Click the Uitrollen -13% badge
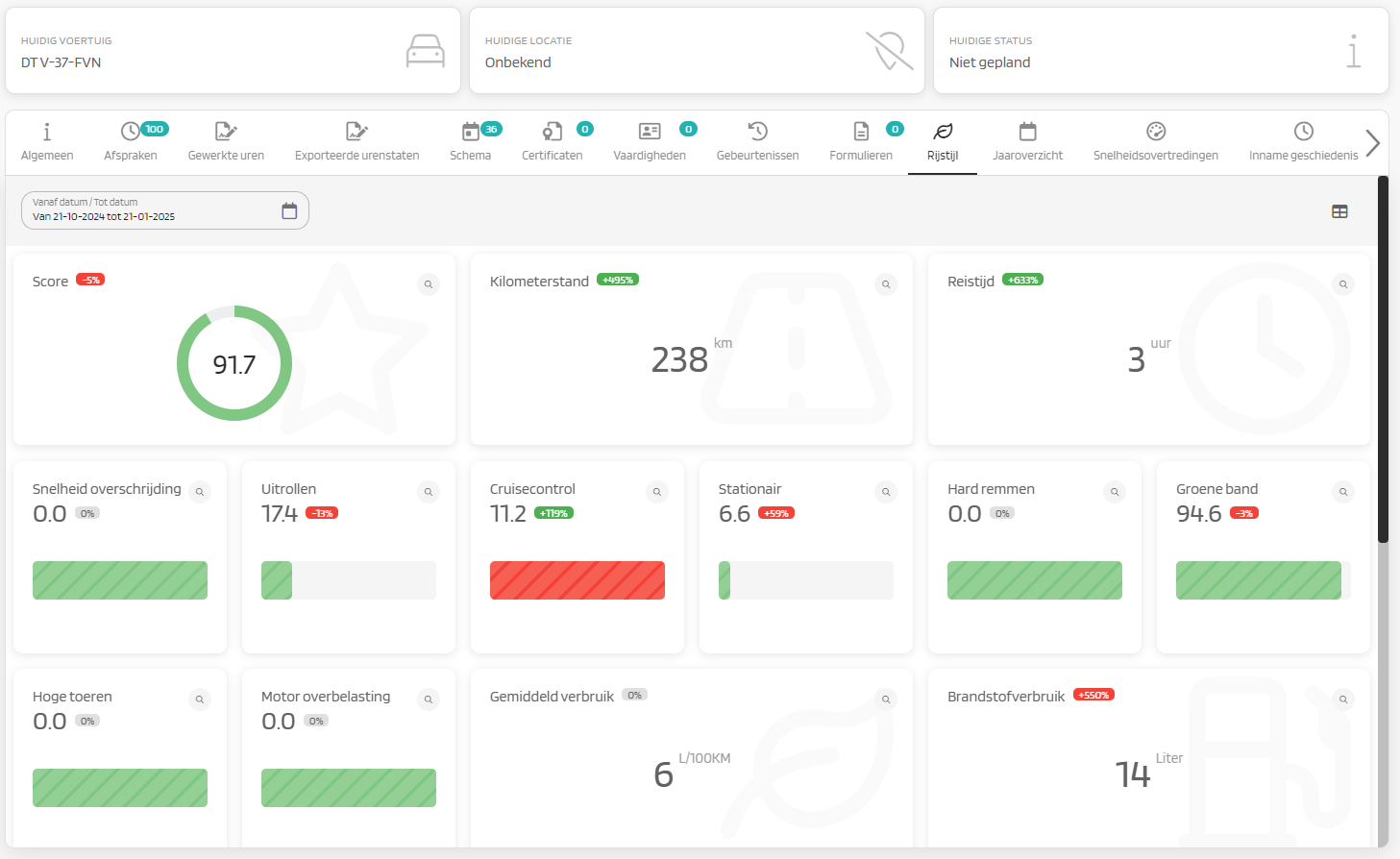This screenshot has width=1400, height=859. pos(322,513)
